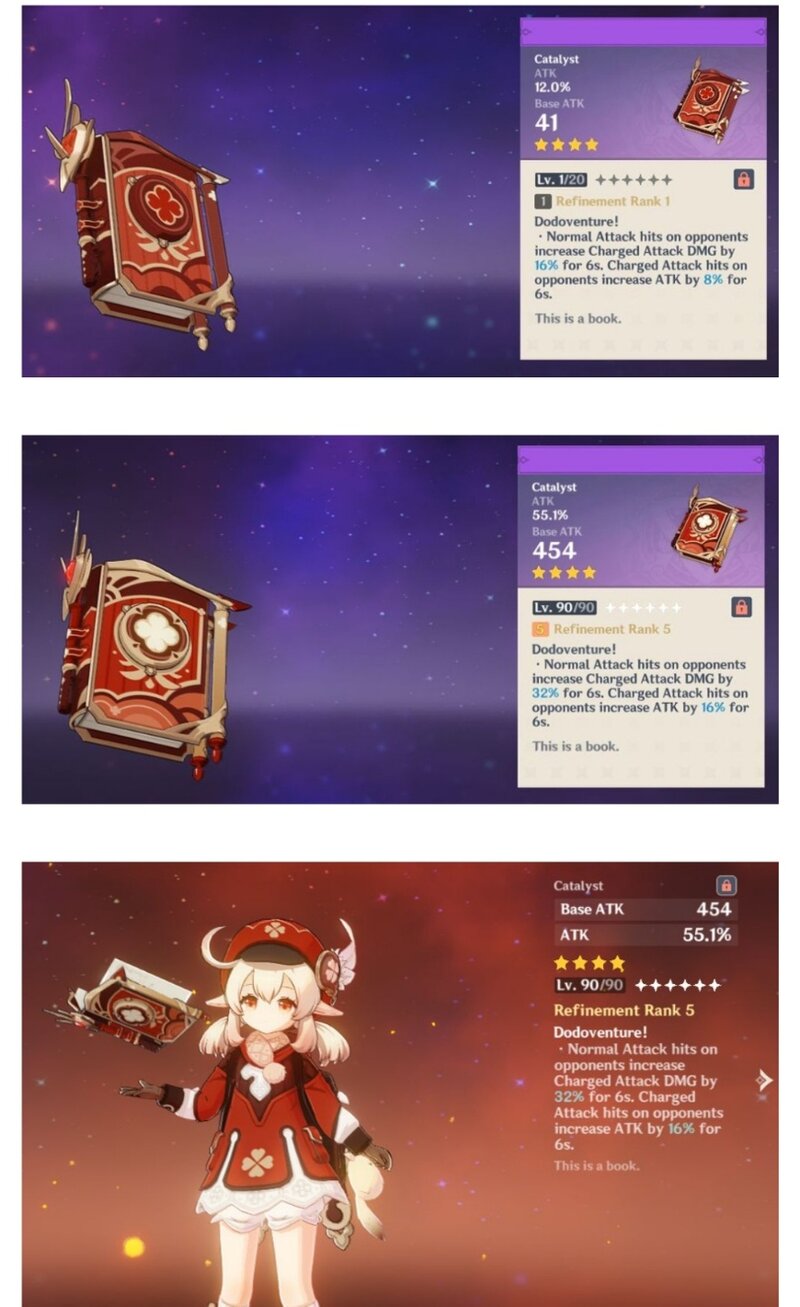
Task: Click the purple header bar of the first card
Action: click(x=643, y=31)
